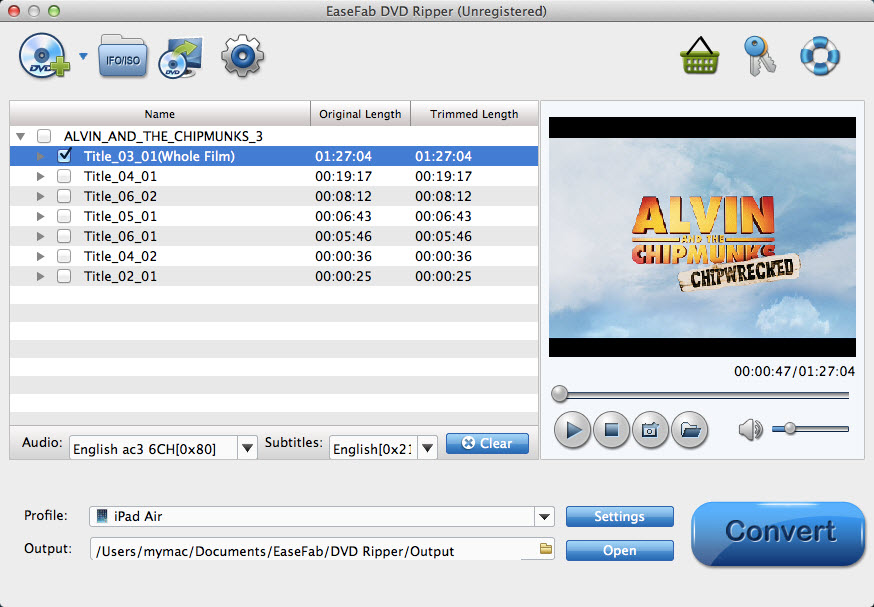Select the Title_06_02 row name
The image size is (874, 607).
pyautogui.click(x=120, y=196)
